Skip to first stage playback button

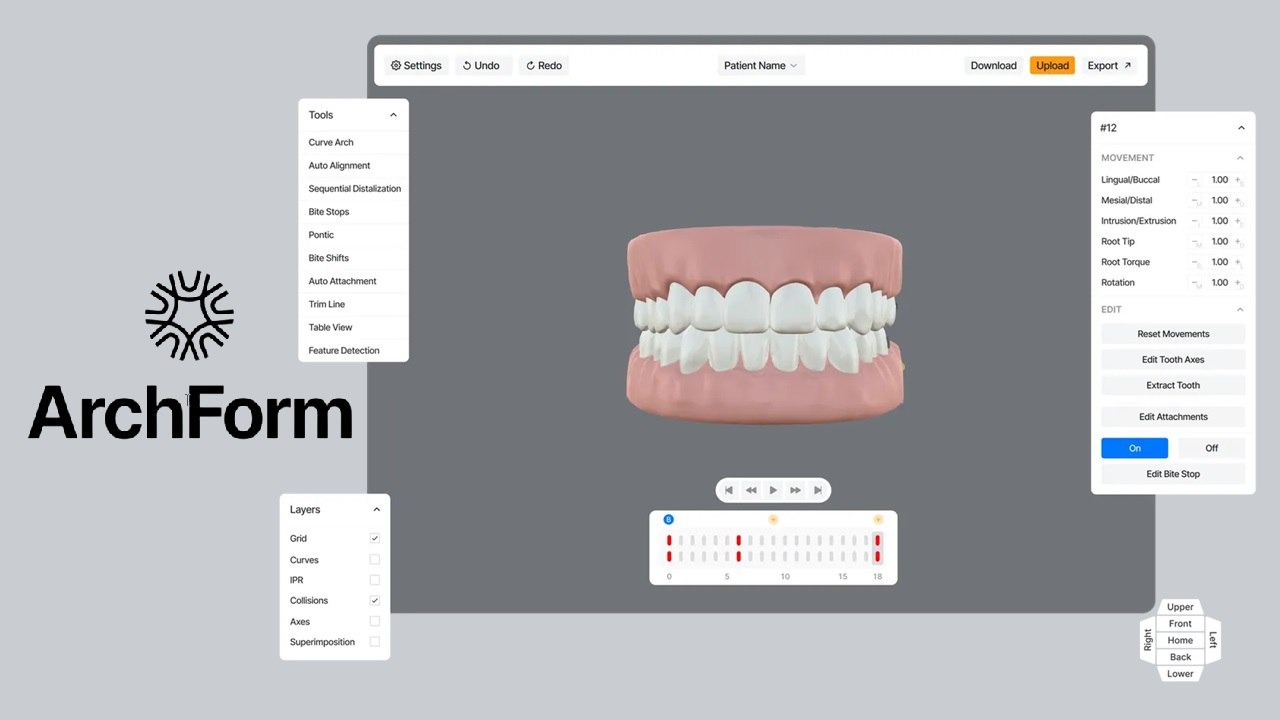point(729,490)
